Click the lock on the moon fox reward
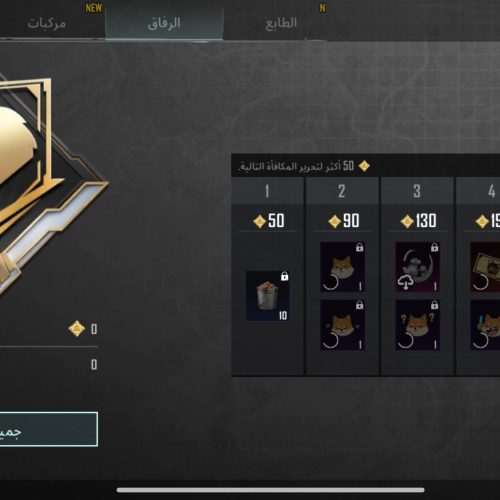500x500 pixels. click(x=434, y=247)
